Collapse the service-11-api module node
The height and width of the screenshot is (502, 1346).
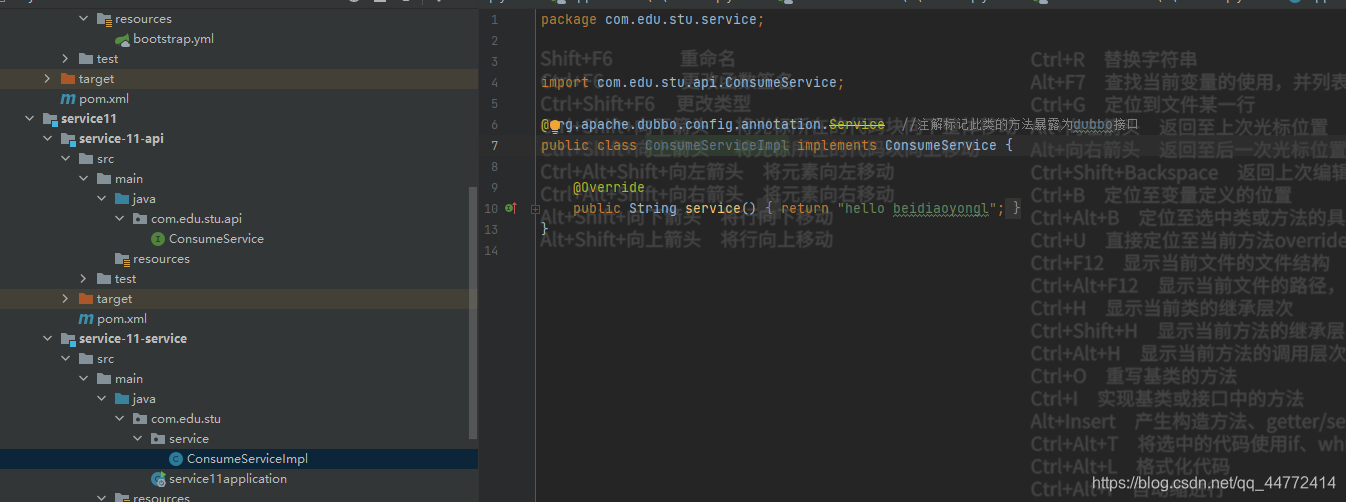pyautogui.click(x=48, y=139)
